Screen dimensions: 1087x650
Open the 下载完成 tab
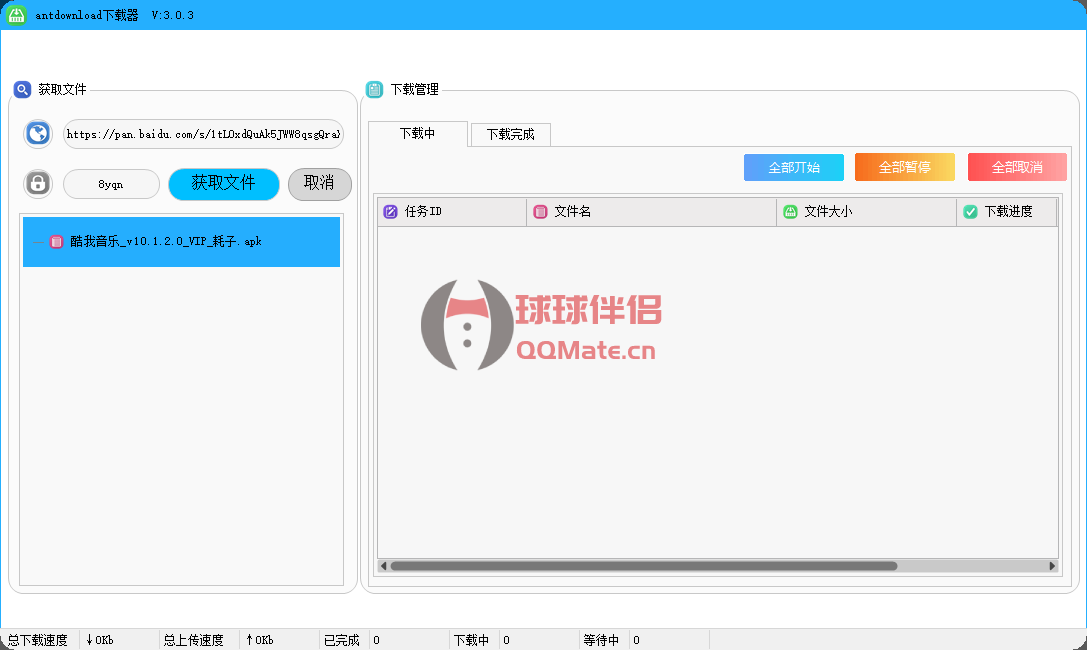510,135
